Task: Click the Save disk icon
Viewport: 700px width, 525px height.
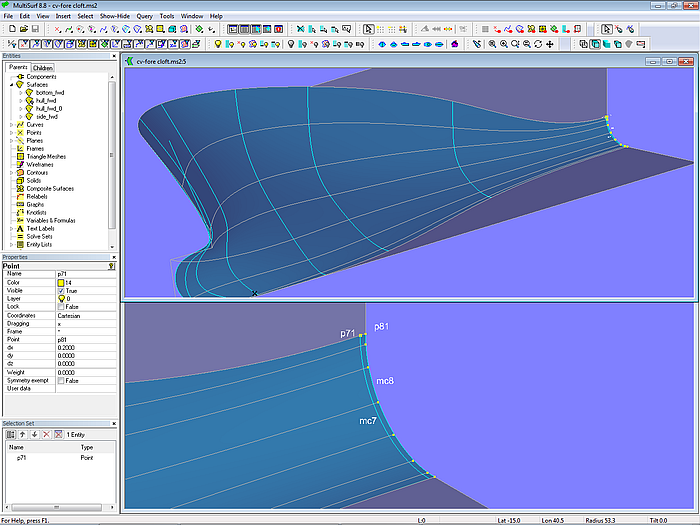Action: pyautogui.click(x=33, y=30)
